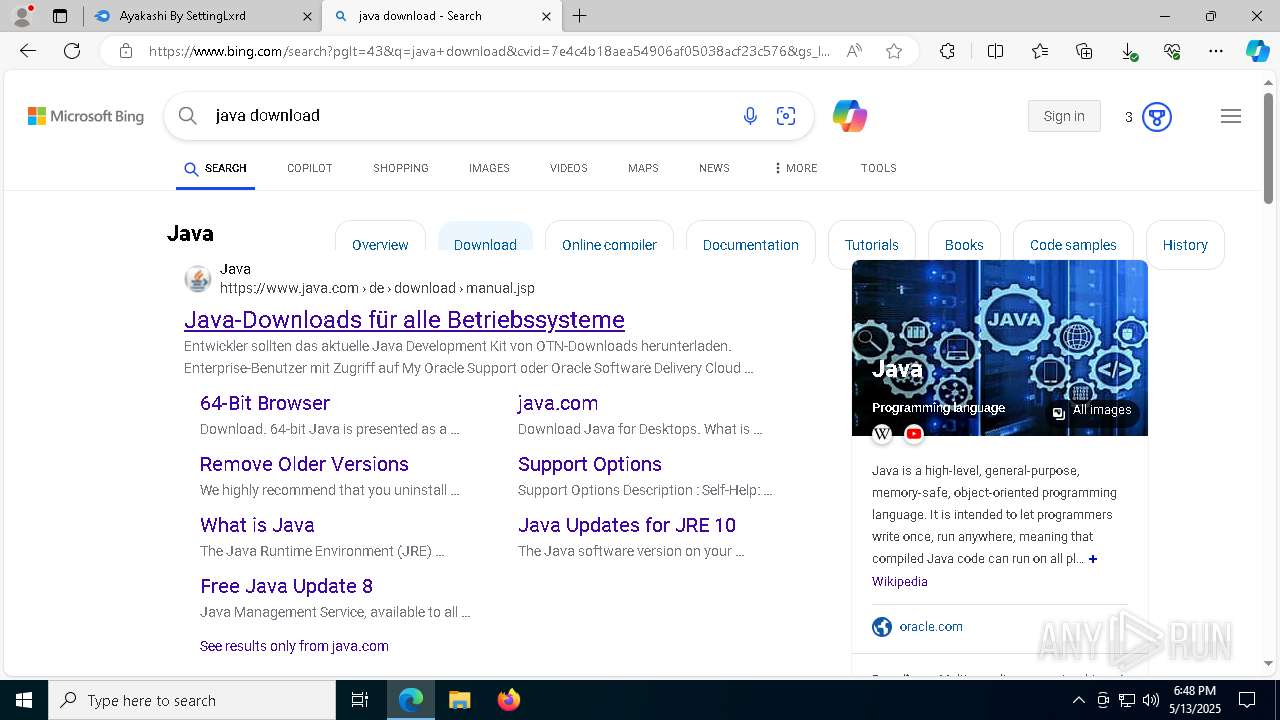Click the Wikipedia icon on Java card
The image size is (1280, 720).
pyautogui.click(x=882, y=434)
